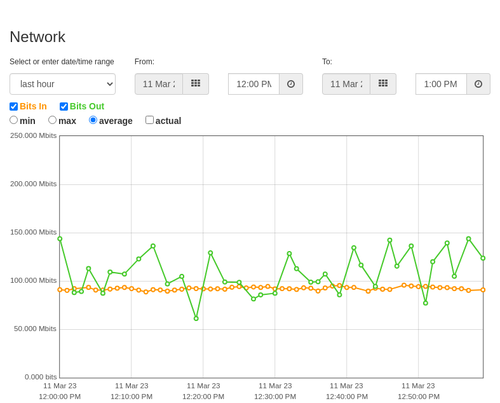The image size is (500, 403).
Task: Click the Select or enter date/time range label
Action: [x=62, y=62]
